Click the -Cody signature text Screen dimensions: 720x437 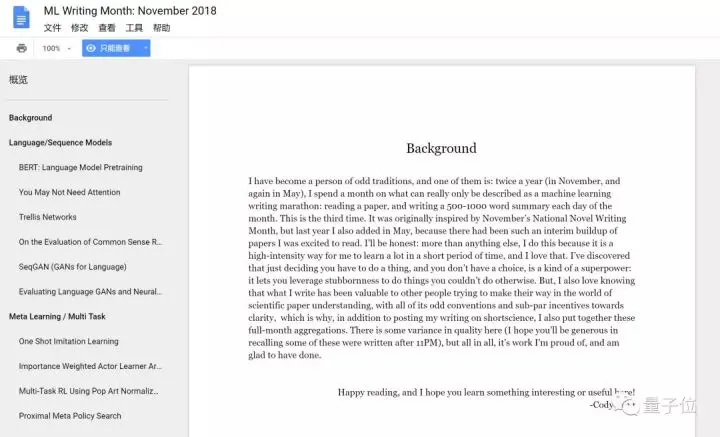pyautogui.click(x=602, y=404)
